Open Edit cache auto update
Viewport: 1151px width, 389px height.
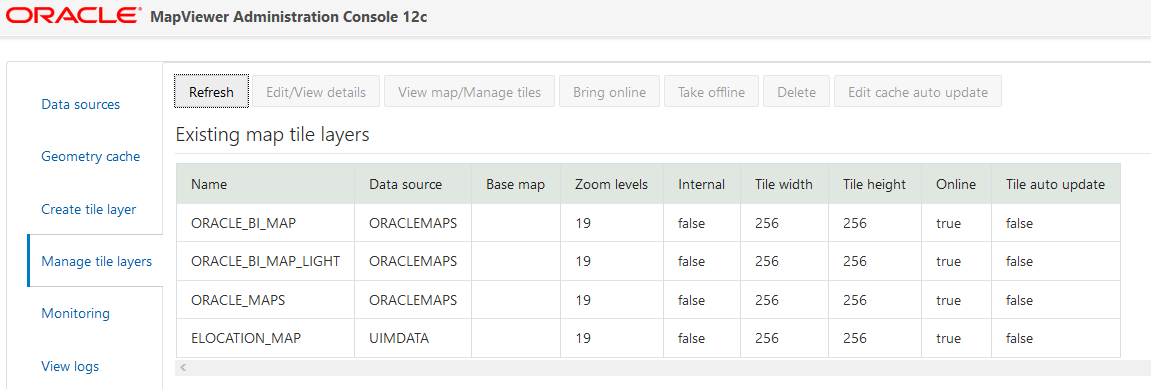click(x=918, y=92)
